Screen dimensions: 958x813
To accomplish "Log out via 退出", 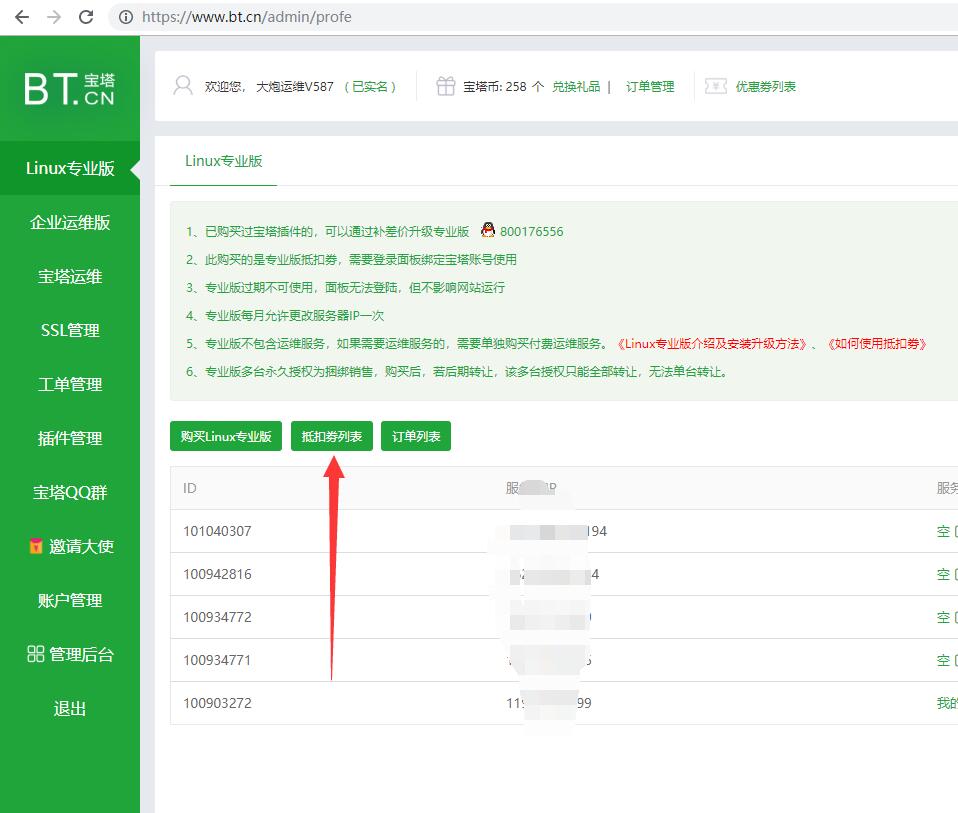I will pos(70,709).
